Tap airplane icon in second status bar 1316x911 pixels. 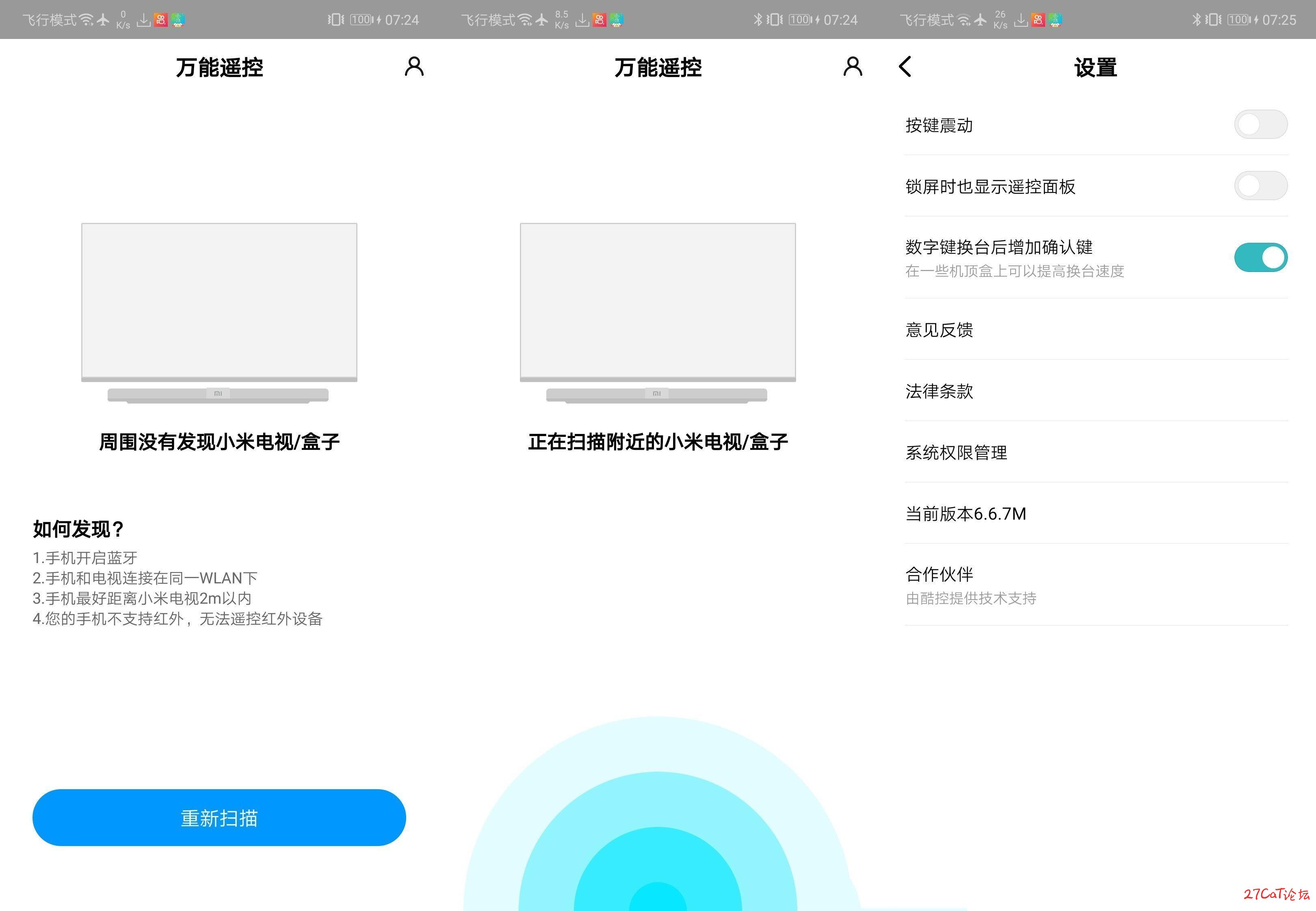click(541, 20)
